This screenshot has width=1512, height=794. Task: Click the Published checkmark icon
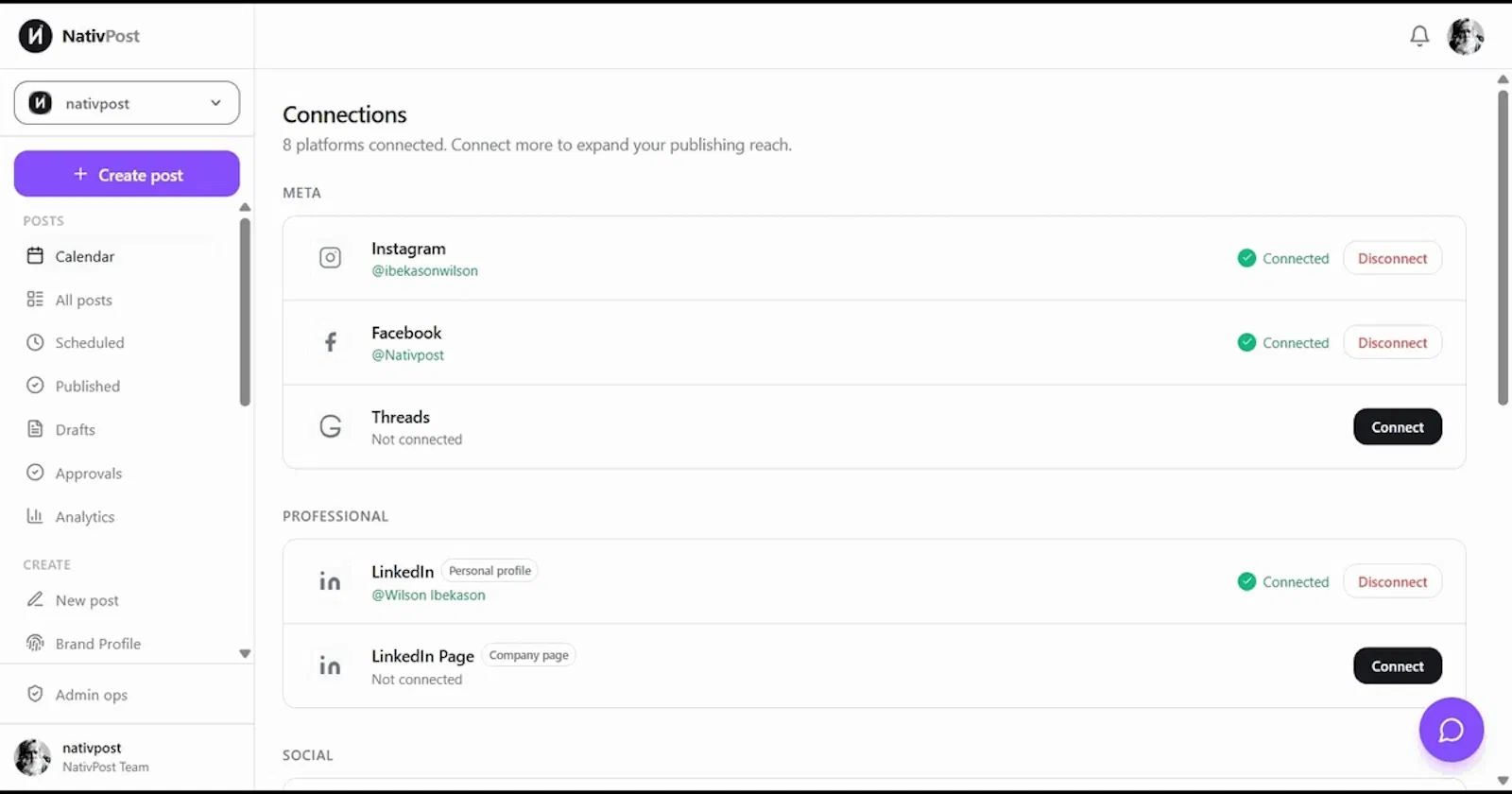click(x=35, y=385)
